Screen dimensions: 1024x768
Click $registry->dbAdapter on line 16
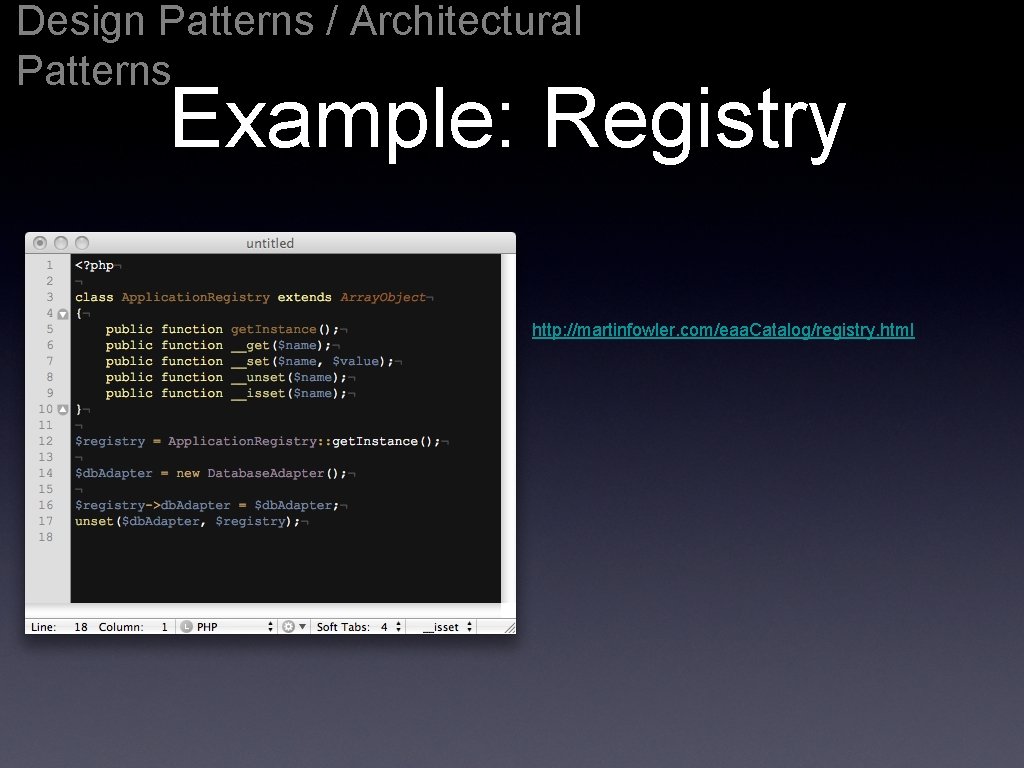(x=152, y=505)
